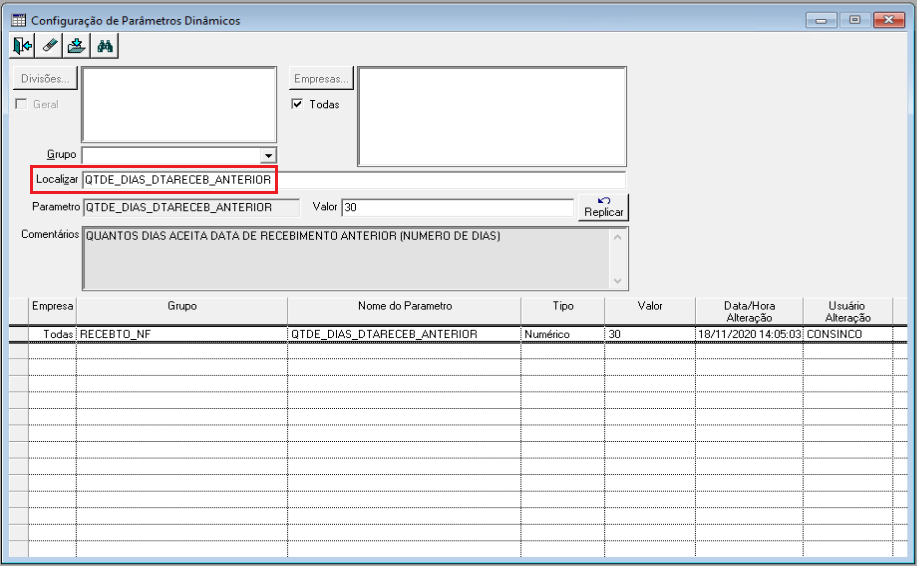The height and width of the screenshot is (576, 924).
Task: Select QTDE_DIAS_DTARECEB_ANTERIOR cell in the grid
Action: coord(405,335)
